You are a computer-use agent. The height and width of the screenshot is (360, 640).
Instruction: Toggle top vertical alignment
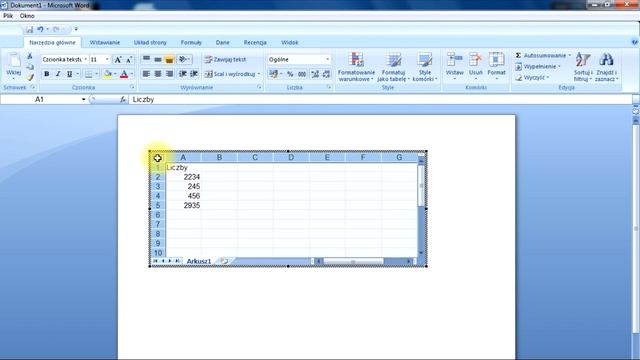pyautogui.click(x=146, y=60)
